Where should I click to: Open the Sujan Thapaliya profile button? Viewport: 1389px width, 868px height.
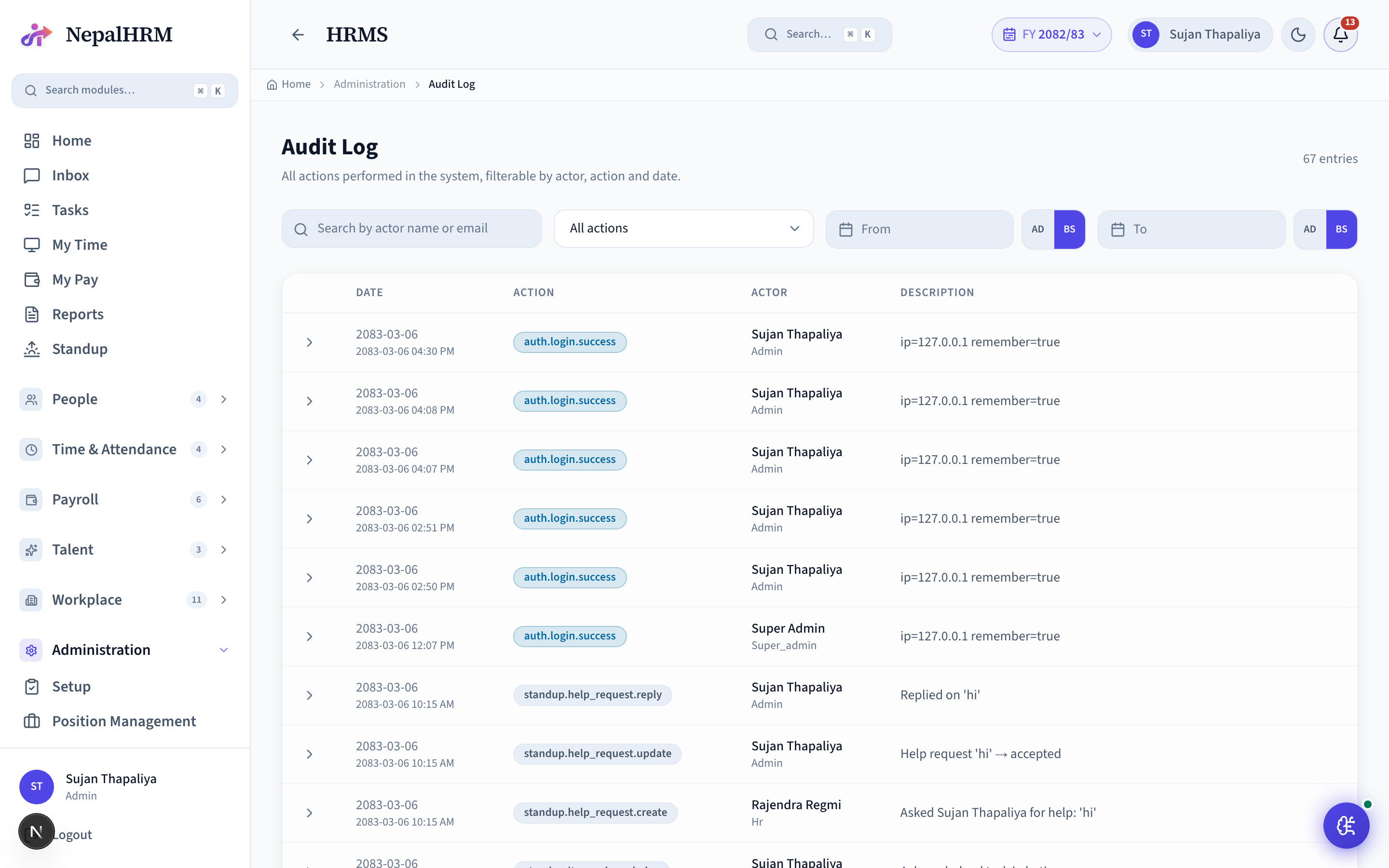(x=1199, y=34)
